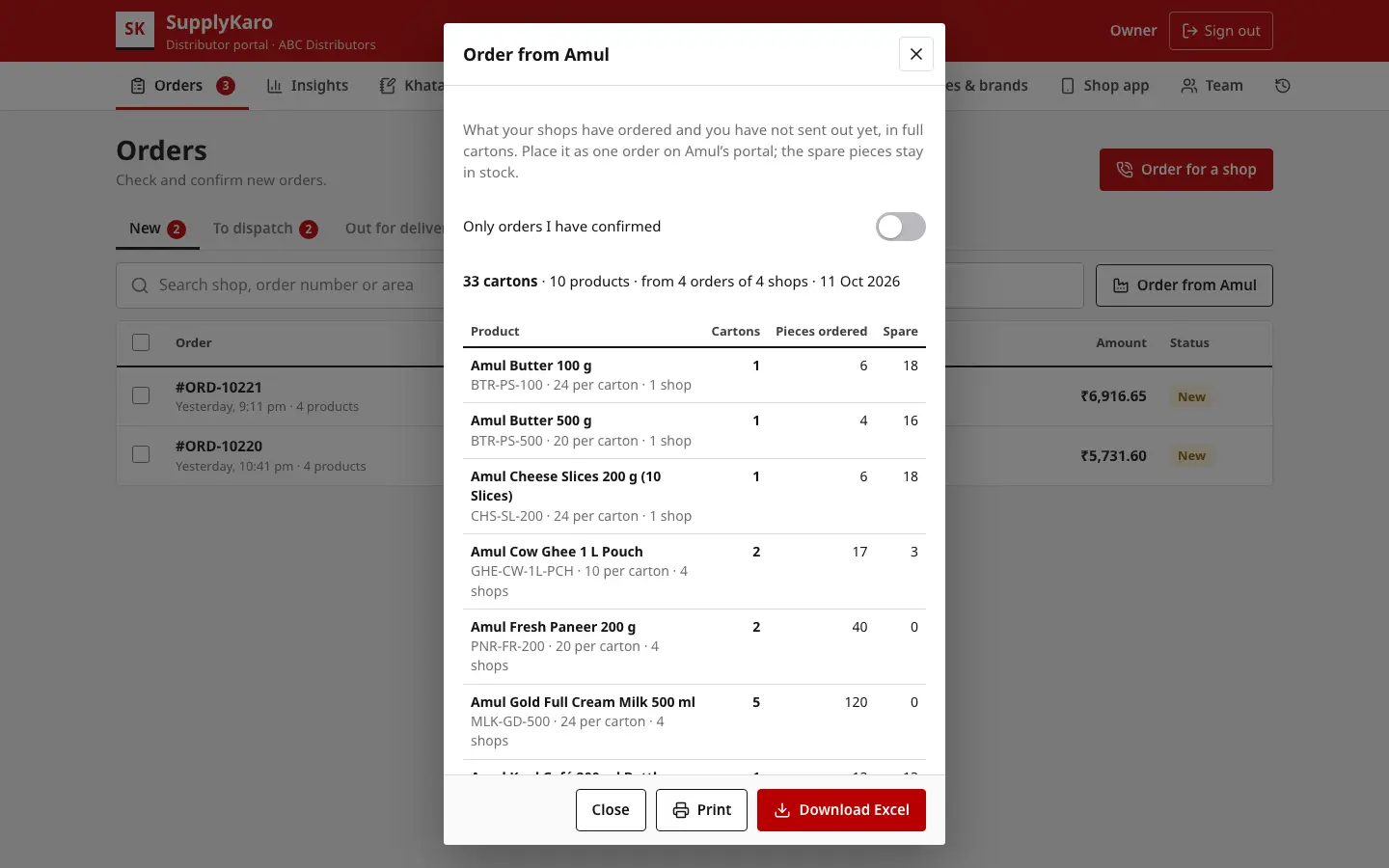
Task: Open order #ORD-10220
Action: click(x=219, y=447)
